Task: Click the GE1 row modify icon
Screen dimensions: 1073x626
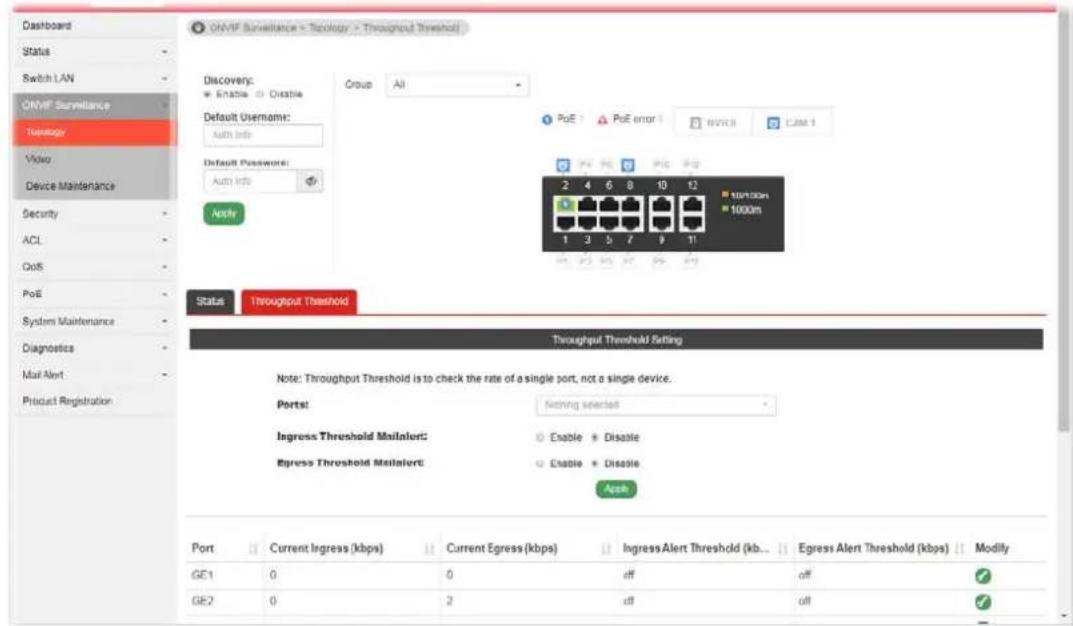Action: (983, 576)
